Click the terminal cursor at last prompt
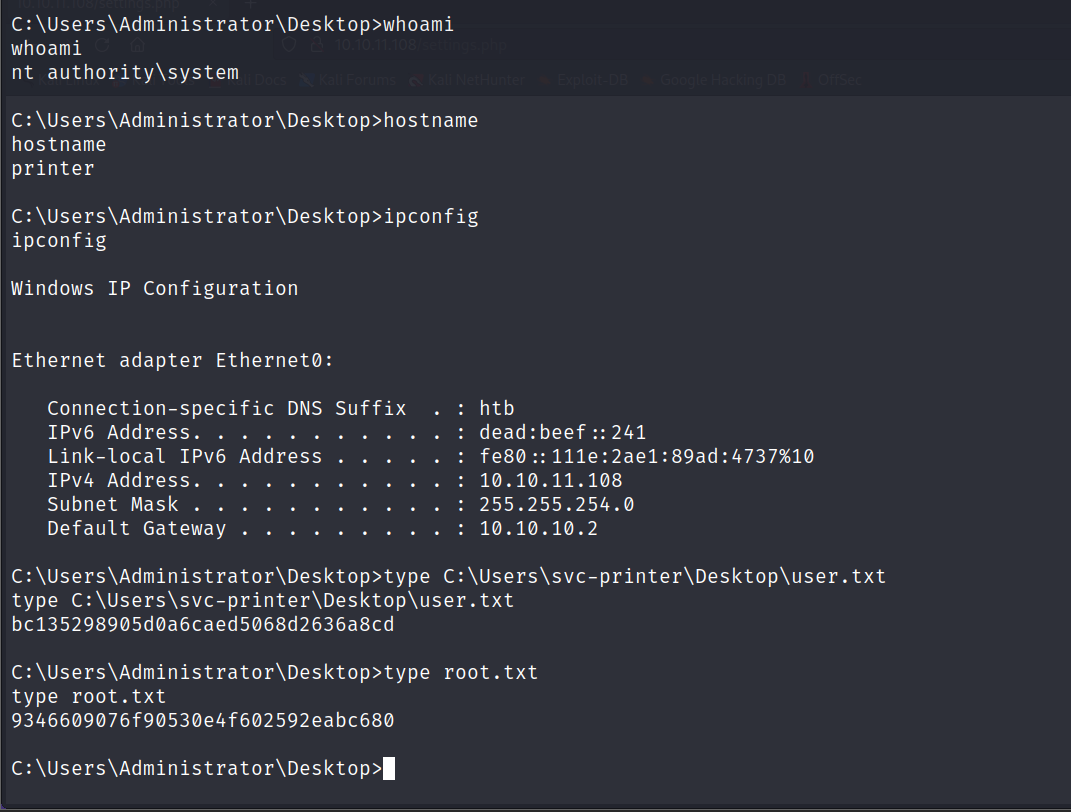Image resolution: width=1071 pixels, height=812 pixels. coord(389,769)
